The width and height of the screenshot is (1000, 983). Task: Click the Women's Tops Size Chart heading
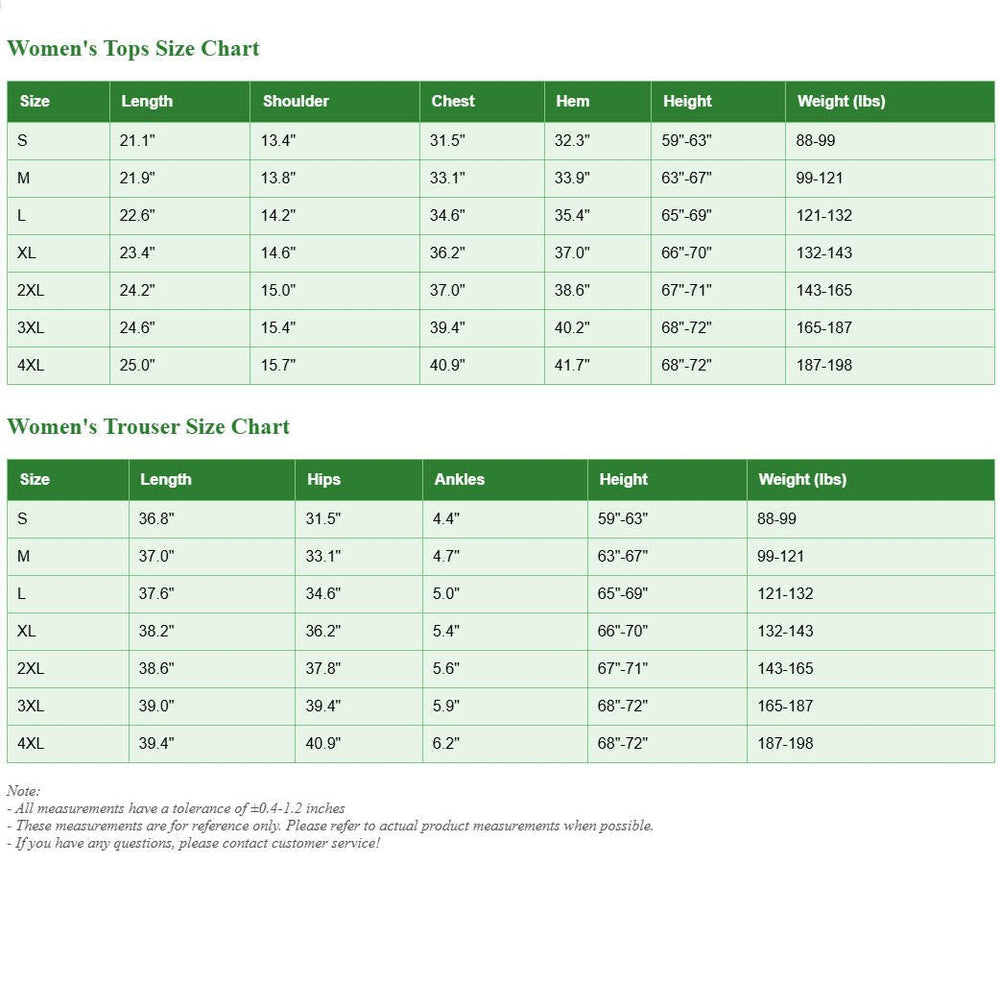coord(133,49)
